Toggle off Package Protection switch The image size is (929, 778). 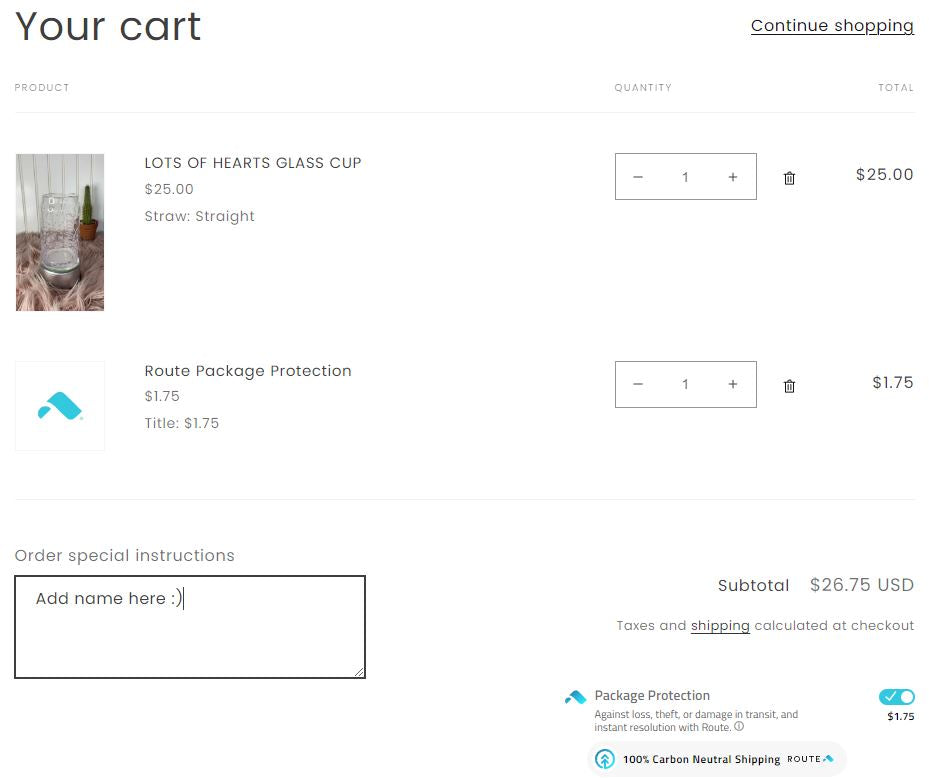[896, 697]
